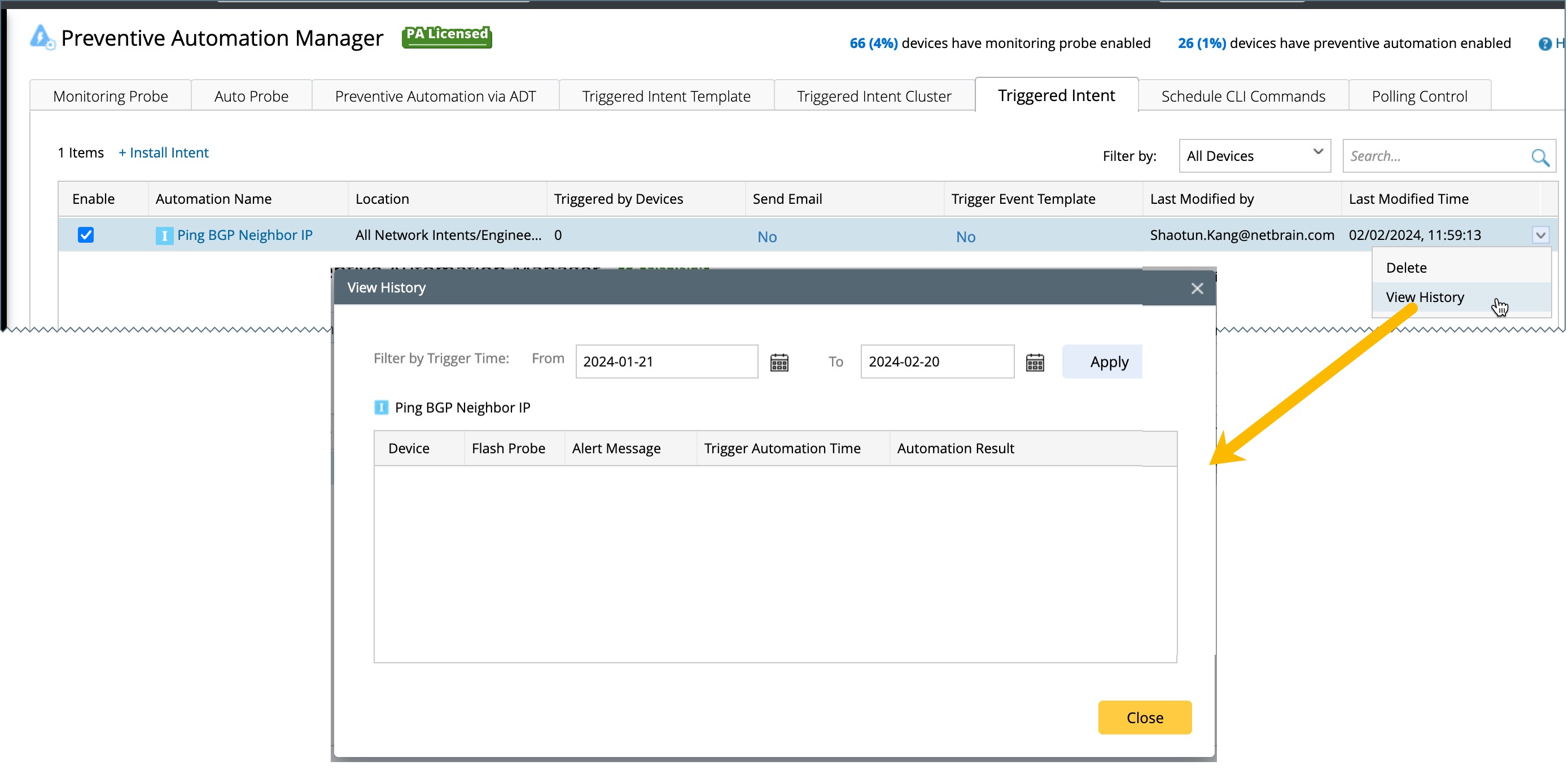Screen dimensions: 1568x770
Task: Click the search magnifier icon
Action: tap(1539, 158)
